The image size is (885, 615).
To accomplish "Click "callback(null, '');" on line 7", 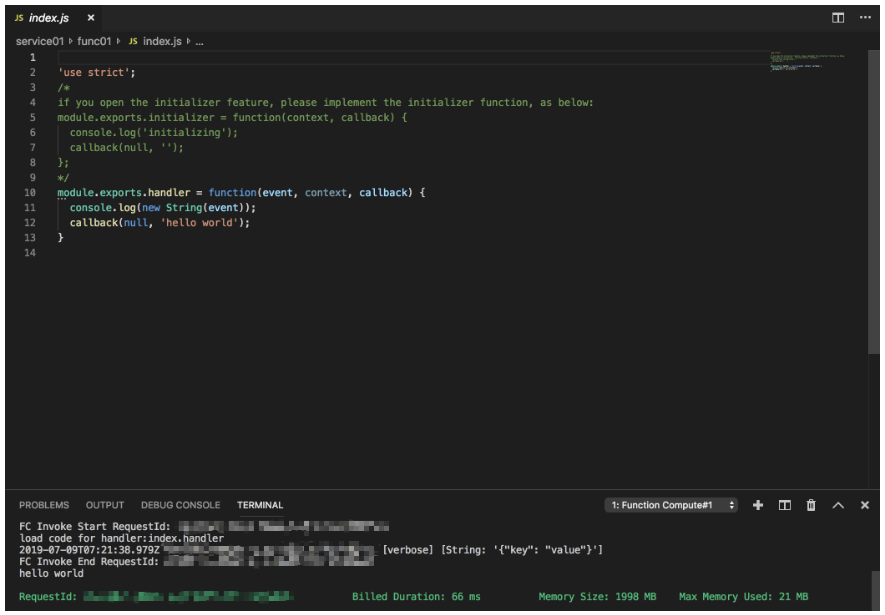I will [x=126, y=147].
